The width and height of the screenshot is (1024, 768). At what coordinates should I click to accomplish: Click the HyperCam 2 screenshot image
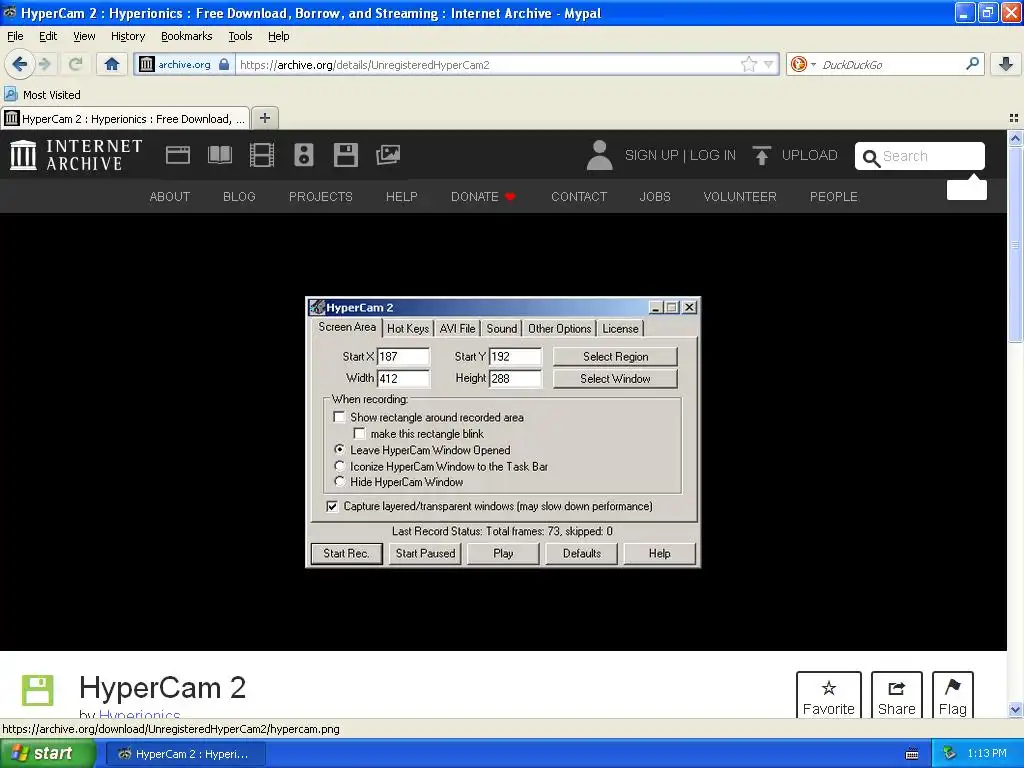click(503, 432)
